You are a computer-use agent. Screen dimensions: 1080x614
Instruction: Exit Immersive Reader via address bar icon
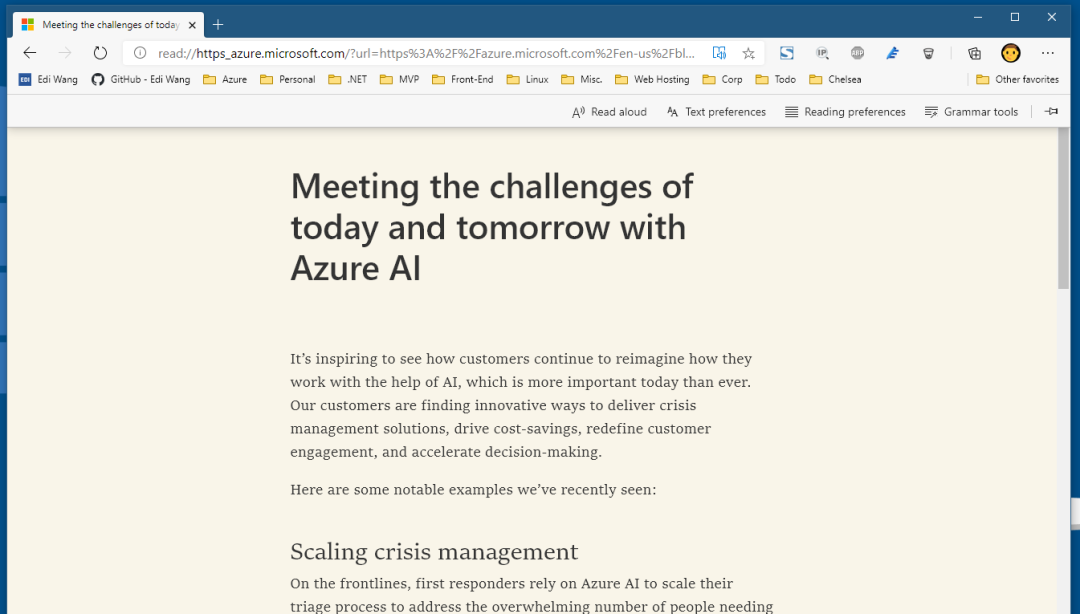point(719,53)
